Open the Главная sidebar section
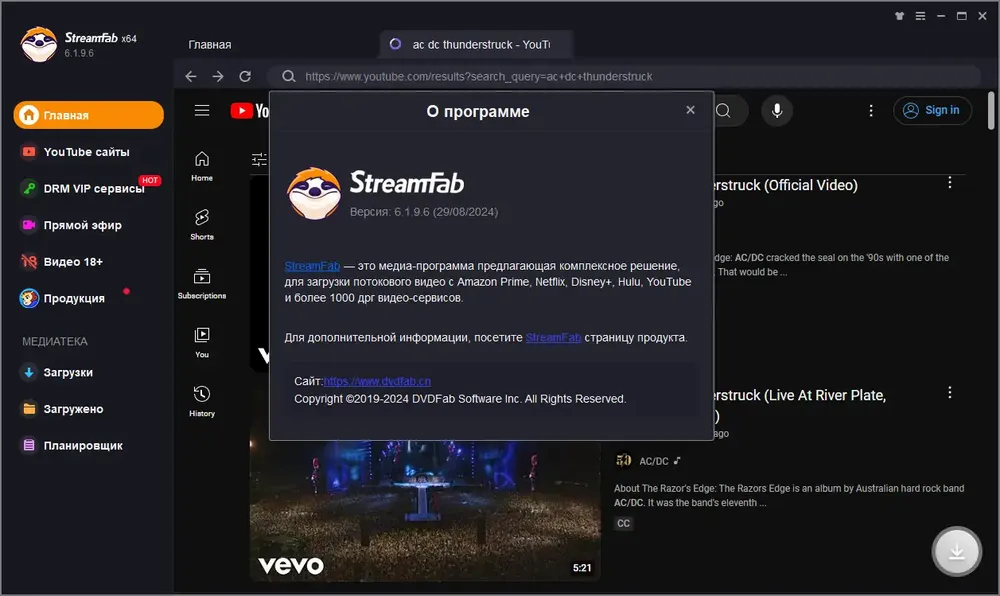Image resolution: width=1000 pixels, height=596 pixels. tap(89, 115)
